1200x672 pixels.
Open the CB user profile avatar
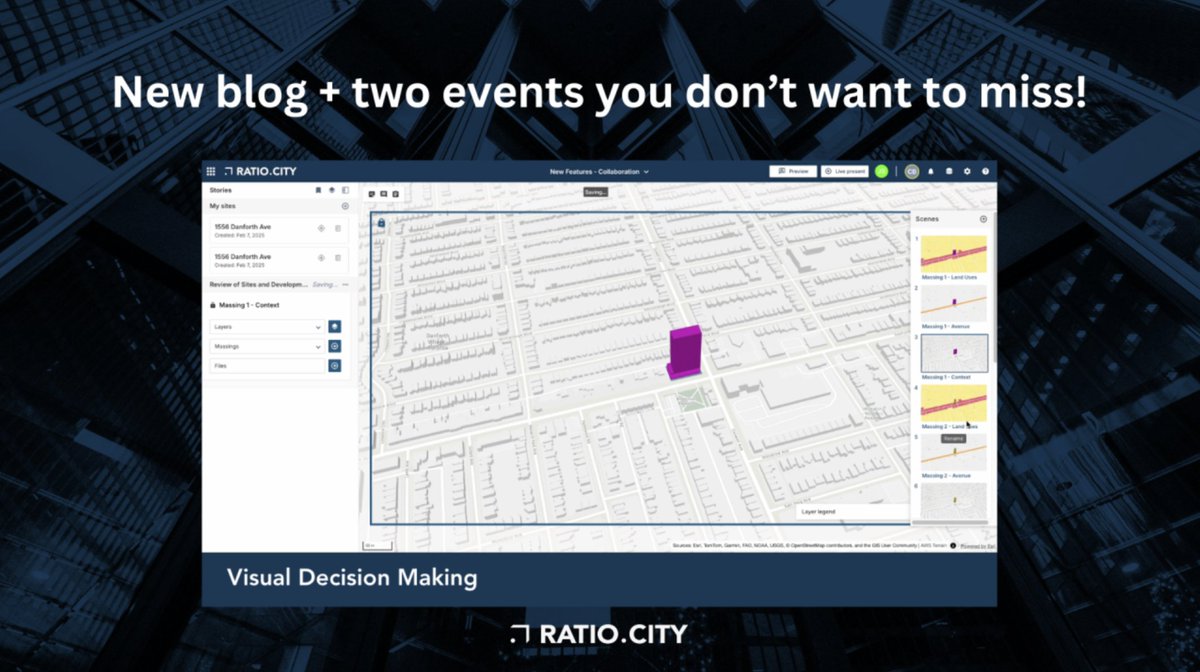pyautogui.click(x=912, y=171)
